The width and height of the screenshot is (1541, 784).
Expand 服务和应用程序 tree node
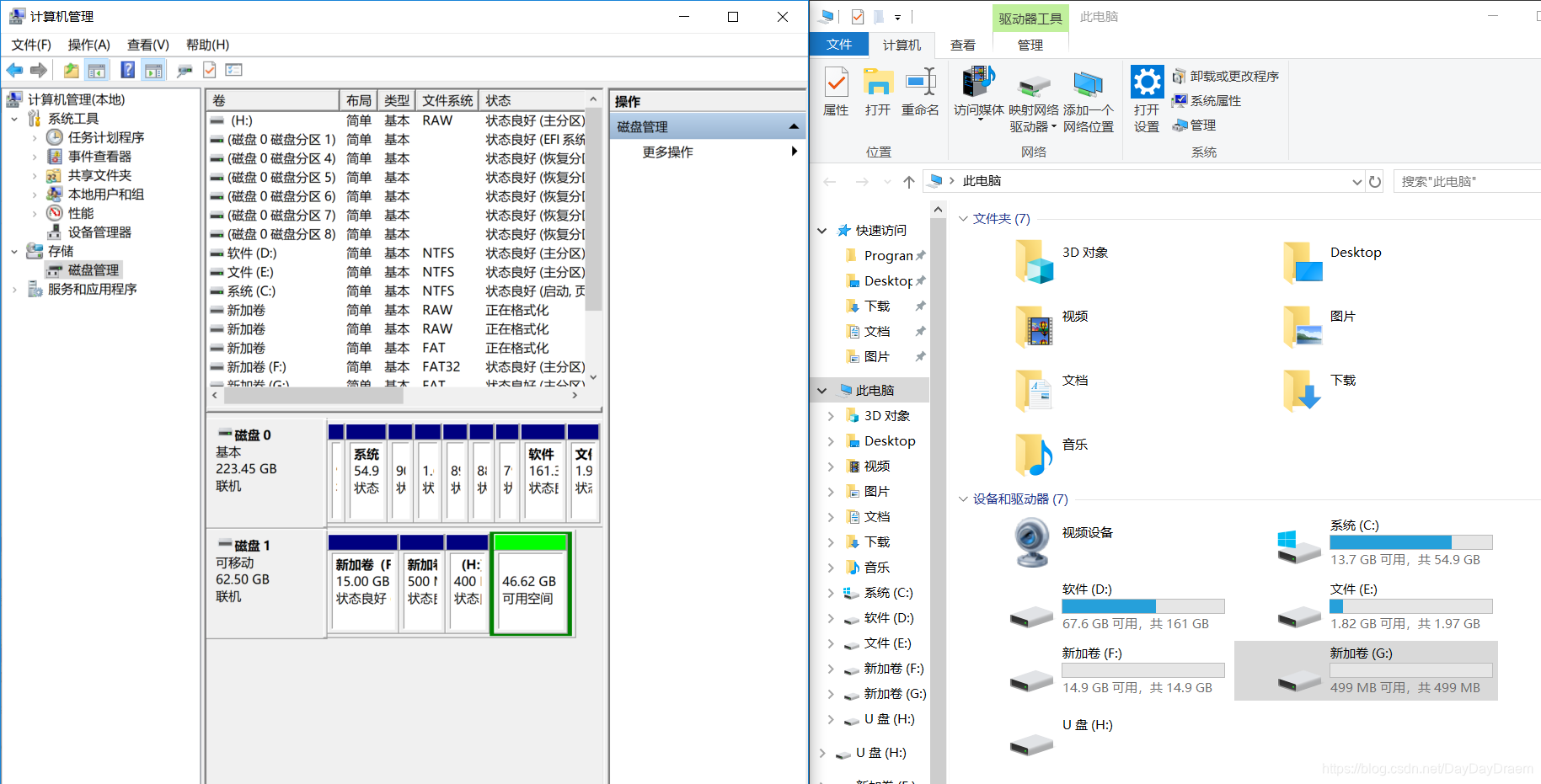[x=14, y=290]
